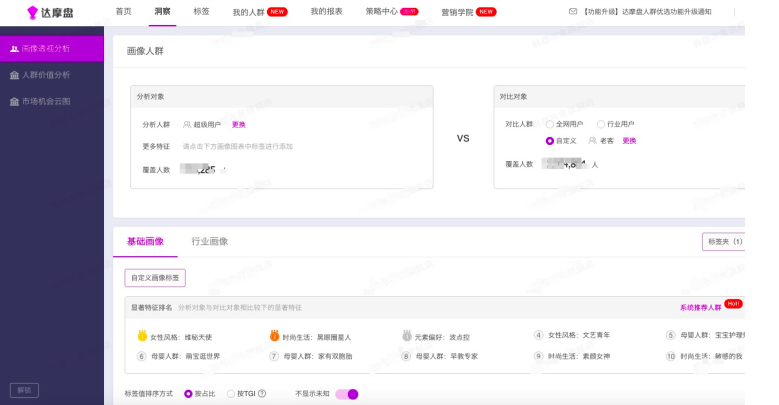Click the NEW badge on 我的人群
Image resolution: width=779 pixels, height=405 pixels.
click(277, 11)
